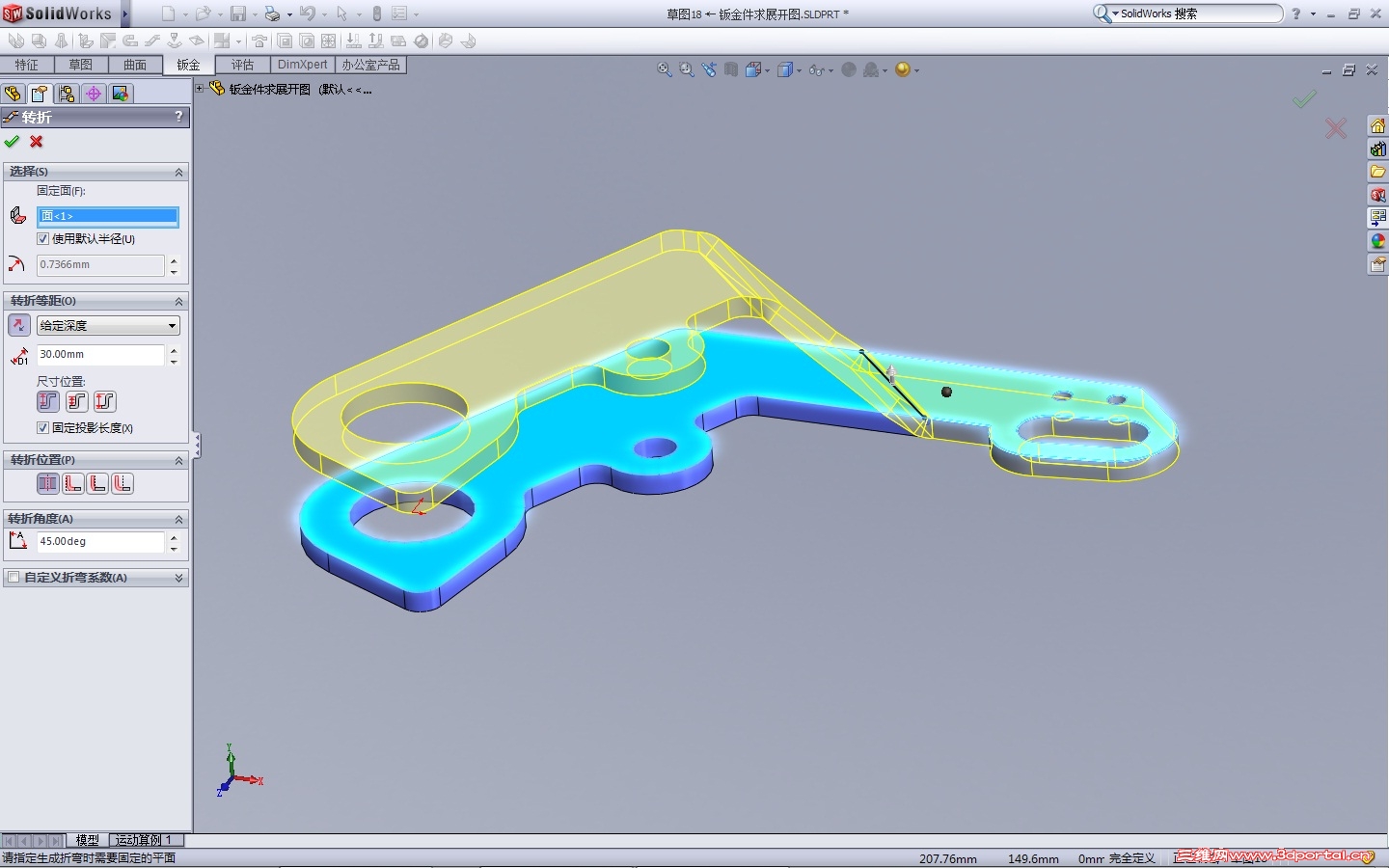Click the 固定面 selection box 面<1>

coord(108,216)
